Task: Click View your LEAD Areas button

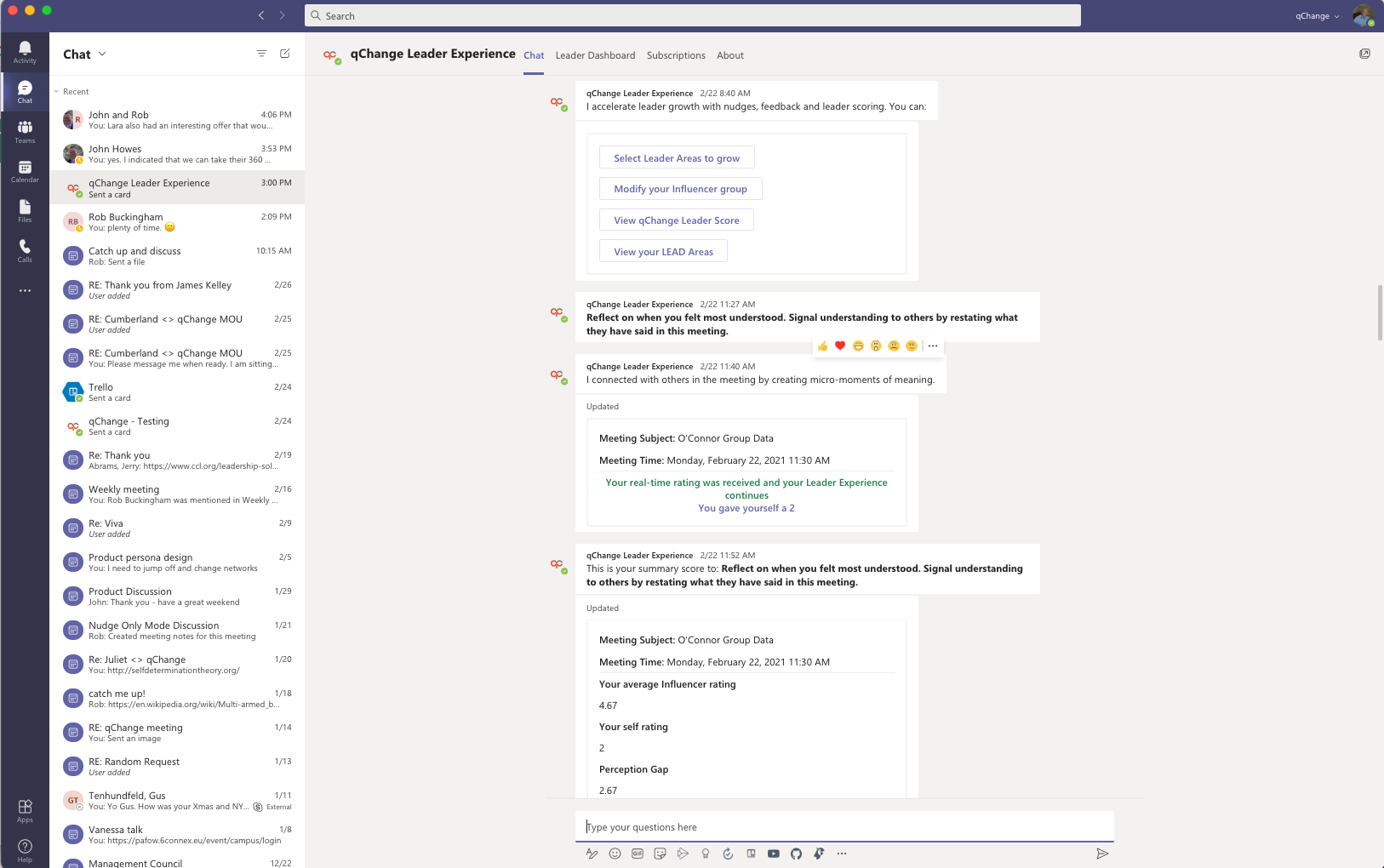Action: pos(663,251)
